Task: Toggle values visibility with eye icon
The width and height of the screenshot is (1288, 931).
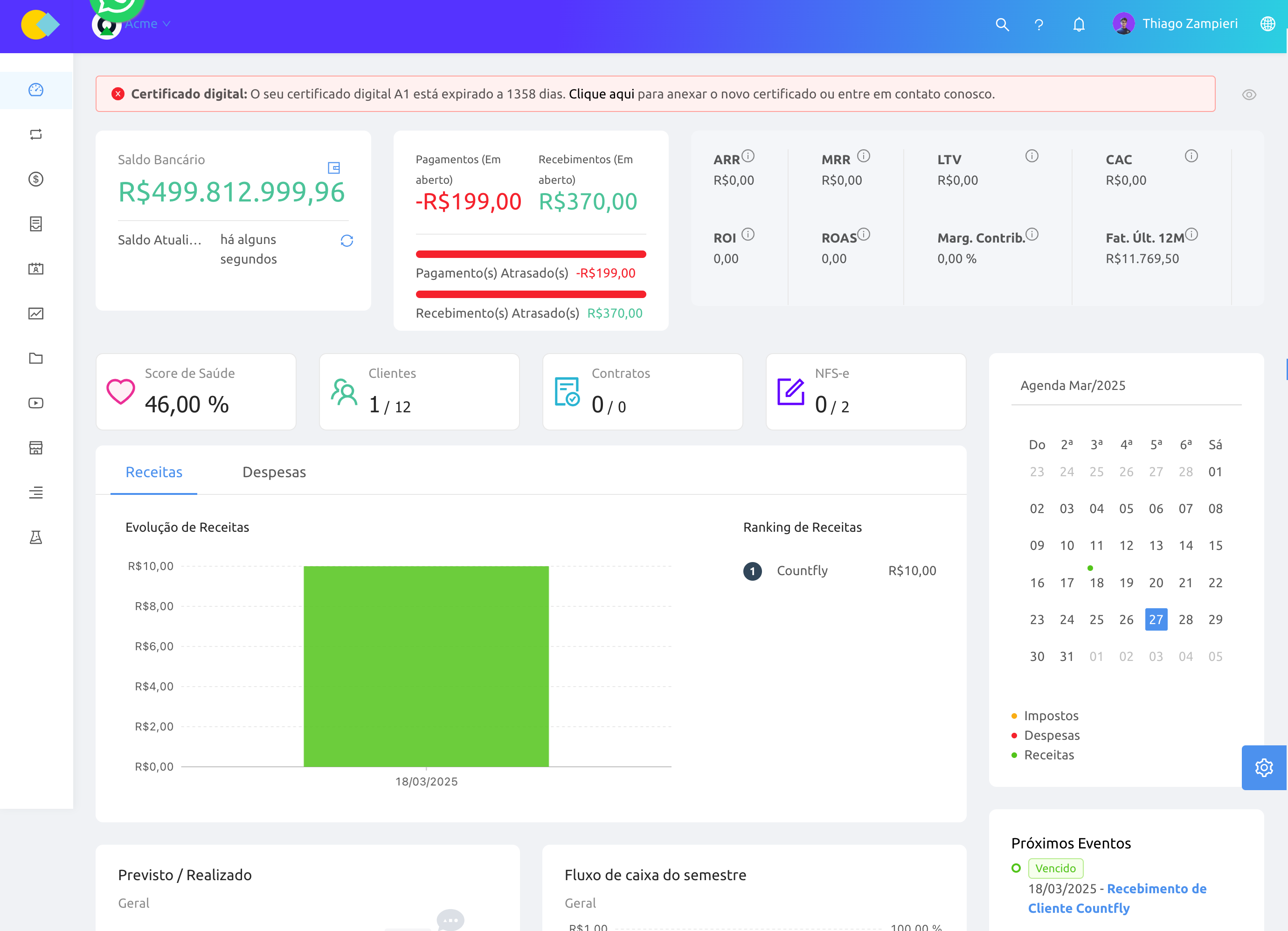Action: (x=1249, y=95)
